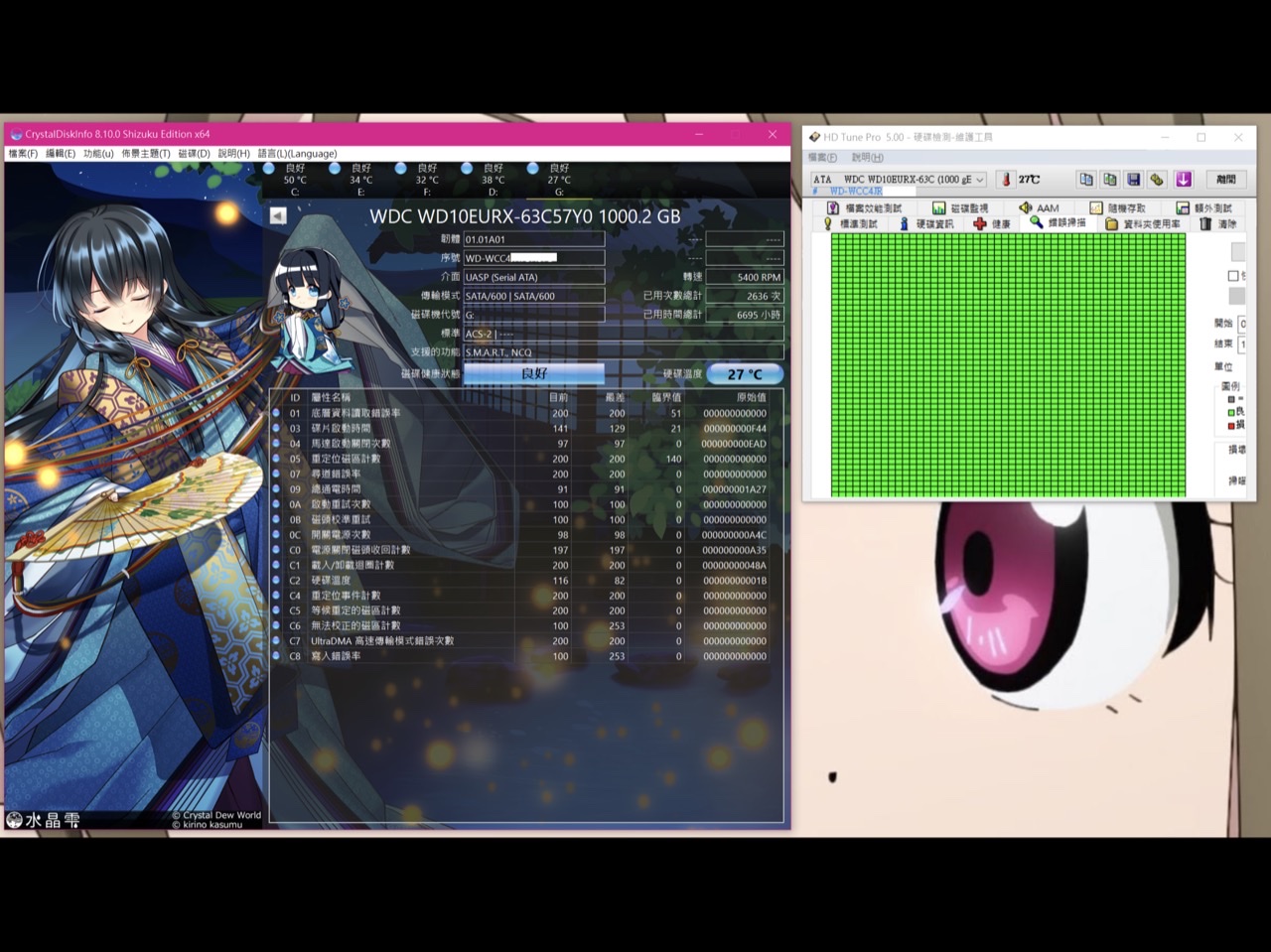
Task: Select the E: disk status icon at 34 °C
Action: 335,169
